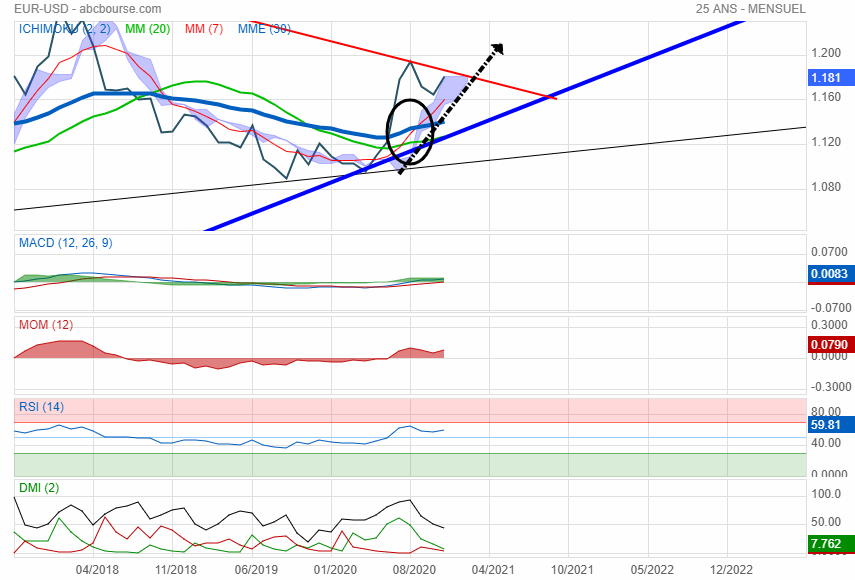Click the 1.200 price axis value
This screenshot has height=580, width=855.
pyautogui.click(x=826, y=53)
